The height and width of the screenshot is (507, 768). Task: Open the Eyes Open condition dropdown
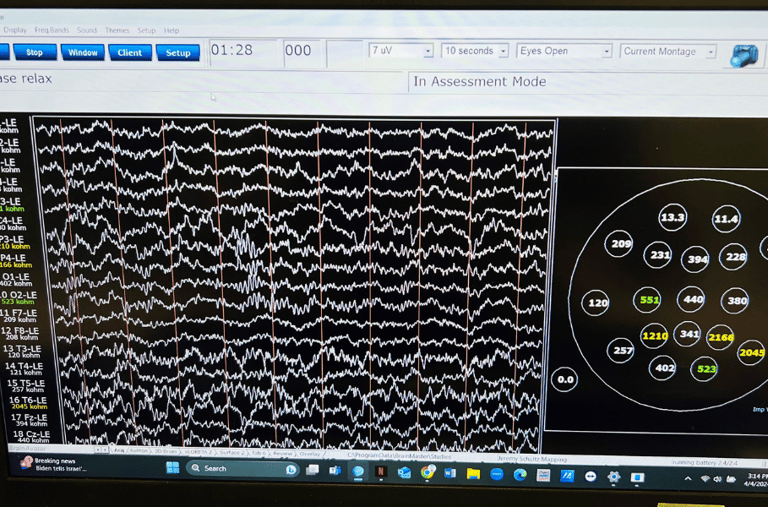click(564, 51)
